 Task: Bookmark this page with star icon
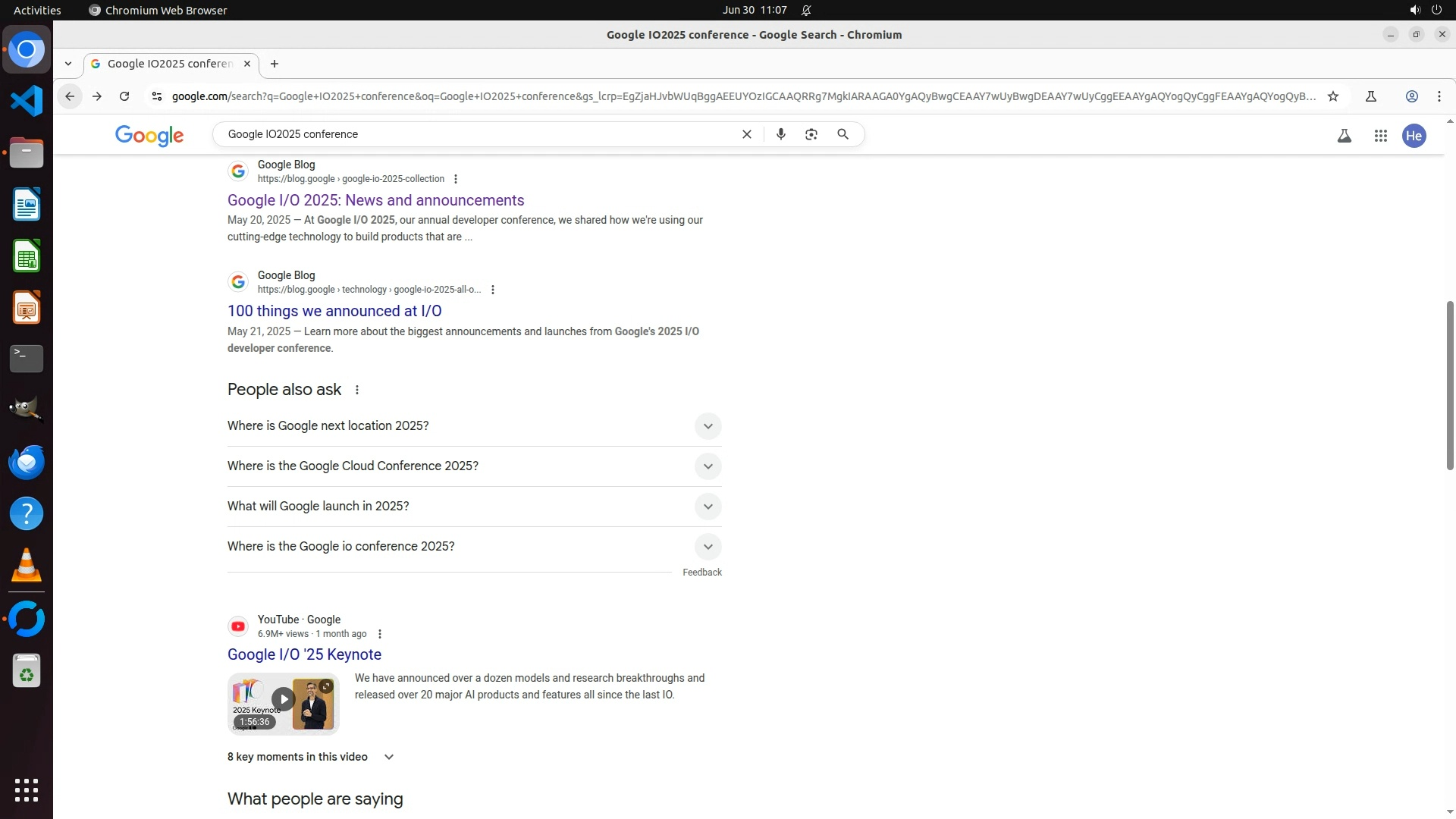1333,96
